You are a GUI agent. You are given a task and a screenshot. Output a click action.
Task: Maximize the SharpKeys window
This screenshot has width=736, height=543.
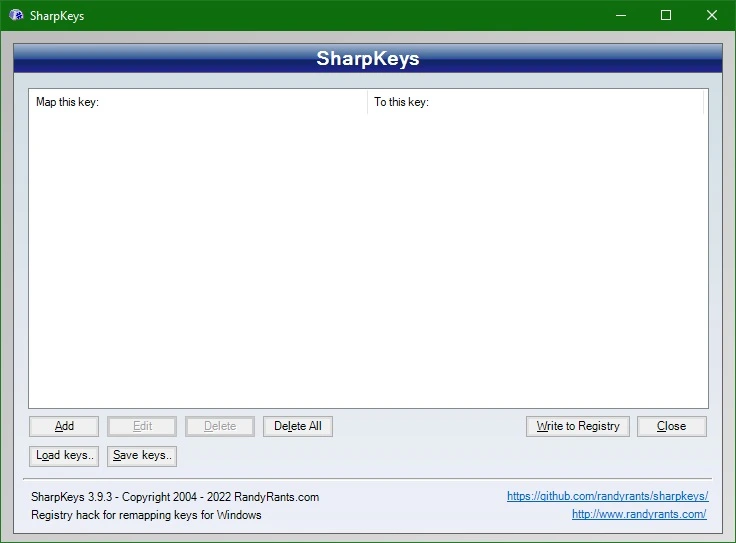pyautogui.click(x=666, y=15)
